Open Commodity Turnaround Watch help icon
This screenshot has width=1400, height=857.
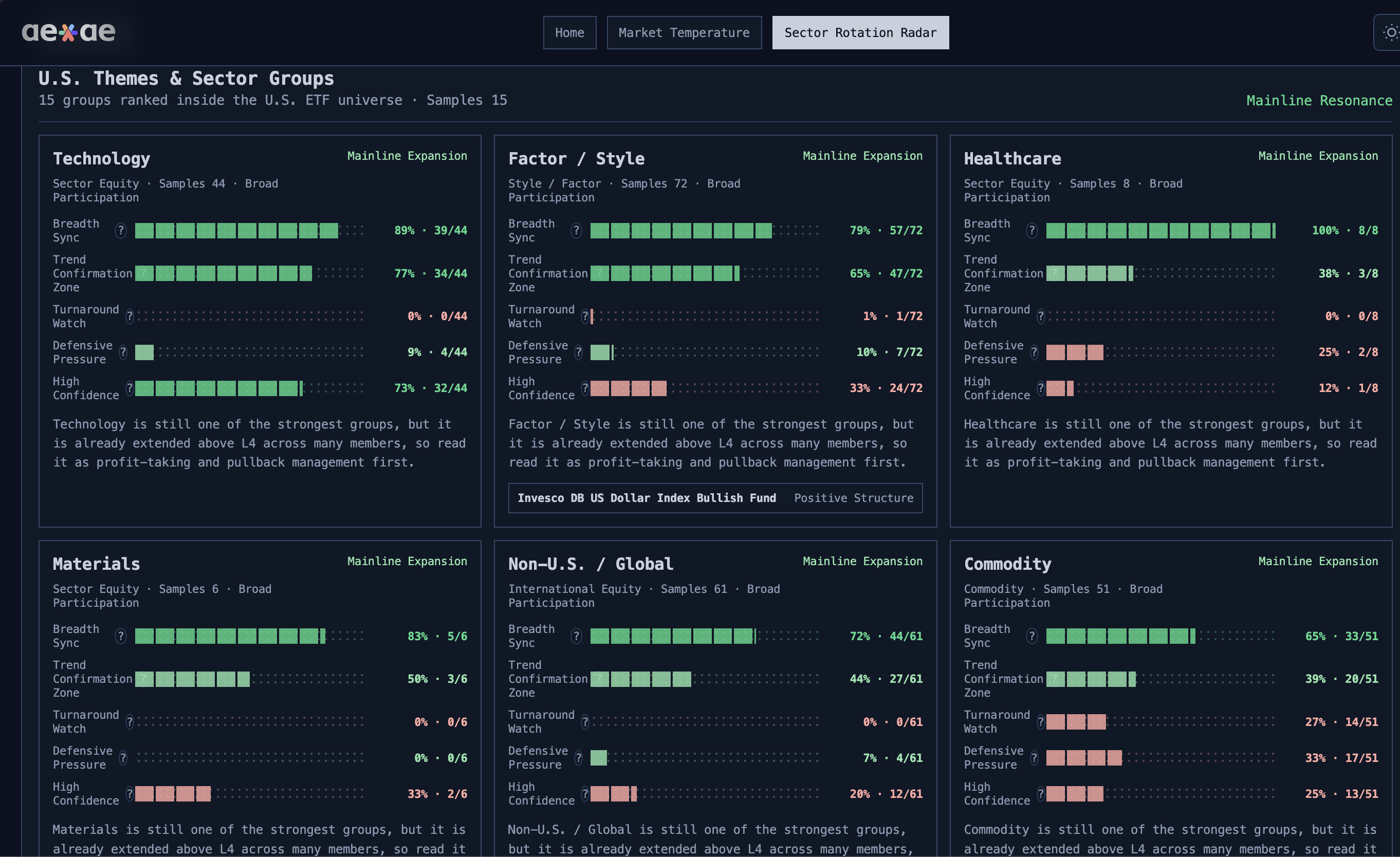(x=1041, y=722)
